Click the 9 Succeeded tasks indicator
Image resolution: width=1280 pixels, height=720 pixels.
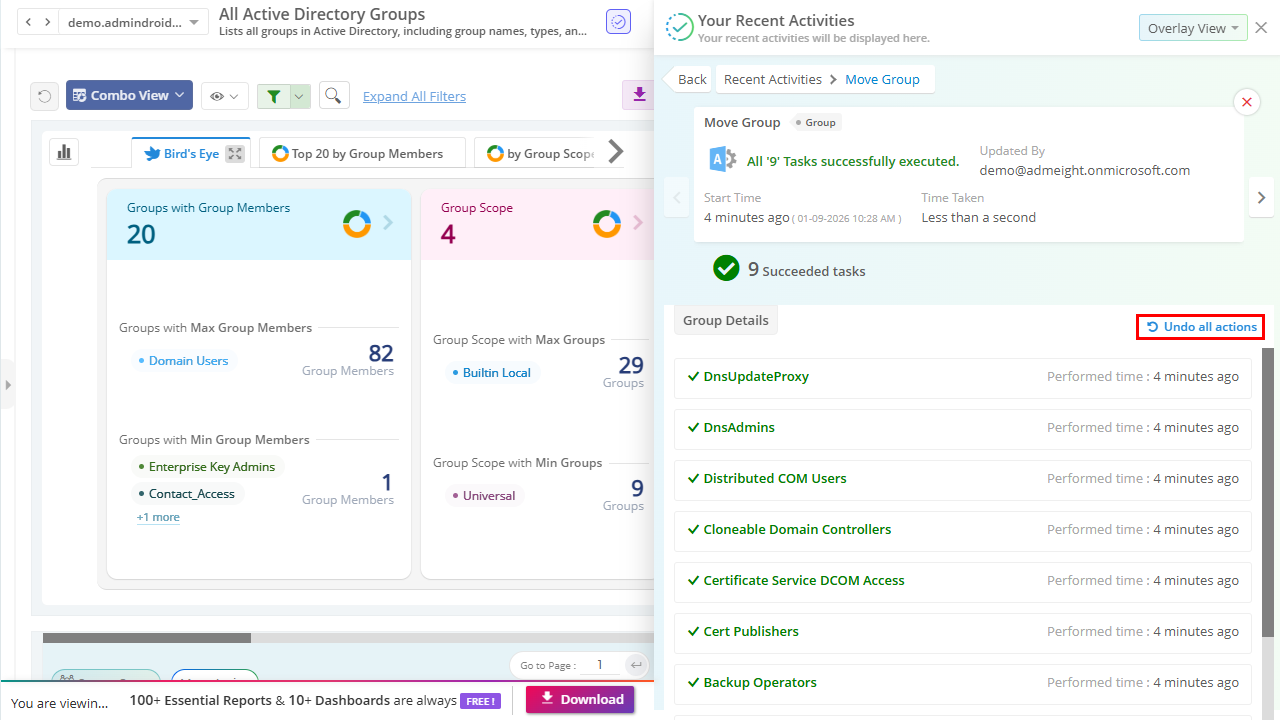pos(789,269)
